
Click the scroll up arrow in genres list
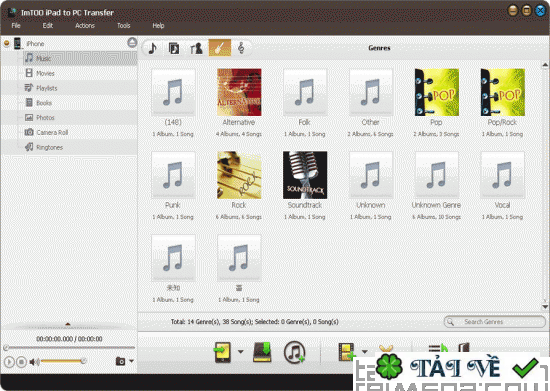545,65
